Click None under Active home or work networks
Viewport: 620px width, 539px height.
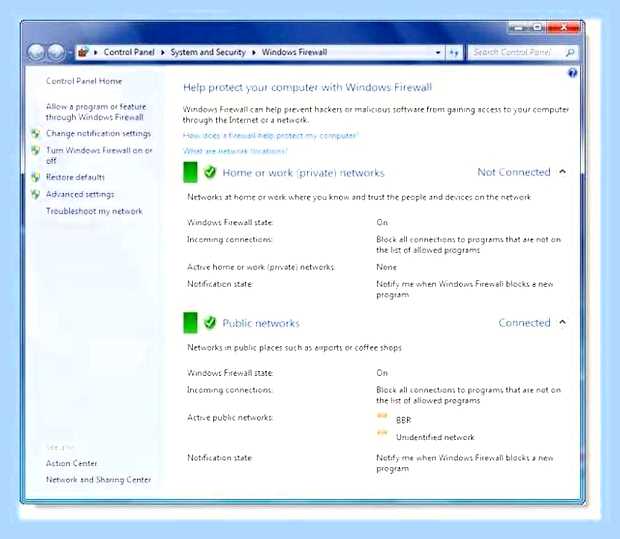(386, 267)
